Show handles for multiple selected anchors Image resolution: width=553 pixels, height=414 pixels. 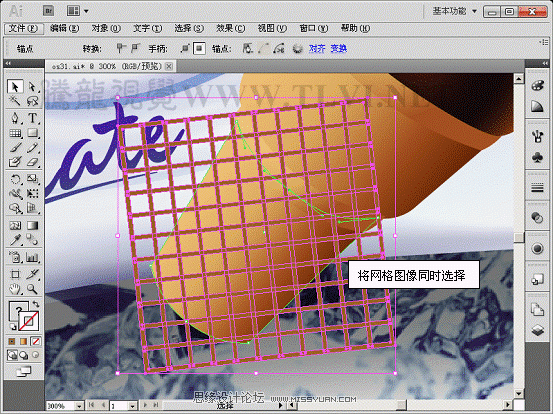point(185,48)
